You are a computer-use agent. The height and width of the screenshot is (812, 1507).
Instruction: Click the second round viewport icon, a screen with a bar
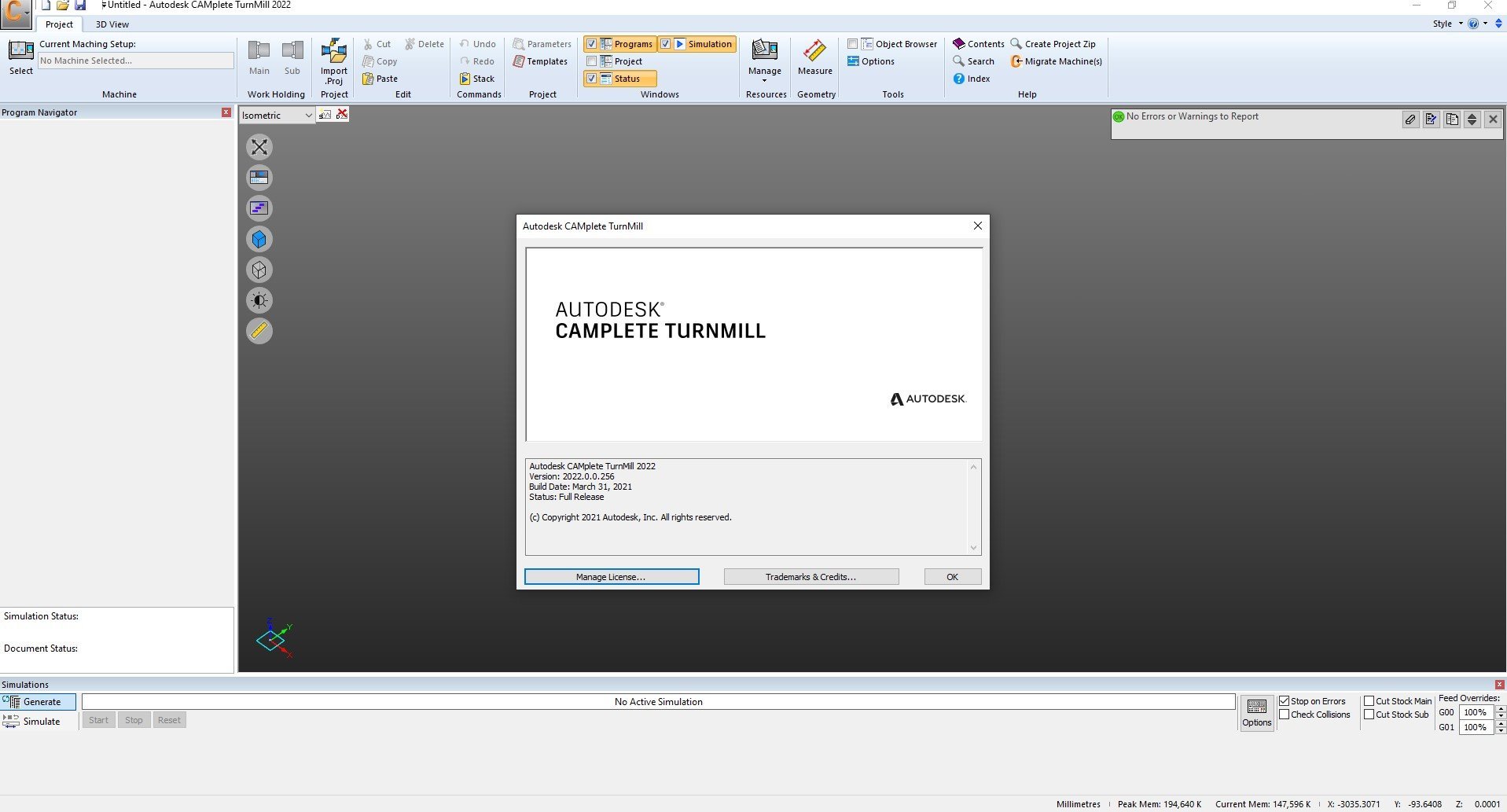point(259,178)
